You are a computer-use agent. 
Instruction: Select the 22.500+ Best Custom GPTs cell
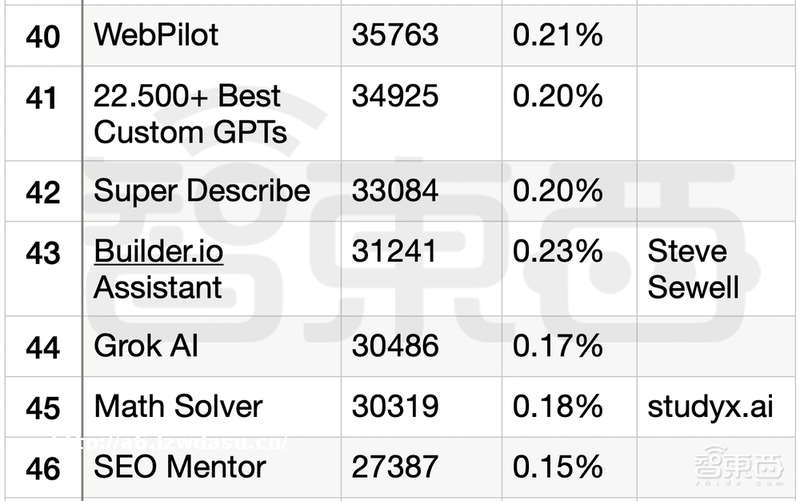click(x=190, y=113)
